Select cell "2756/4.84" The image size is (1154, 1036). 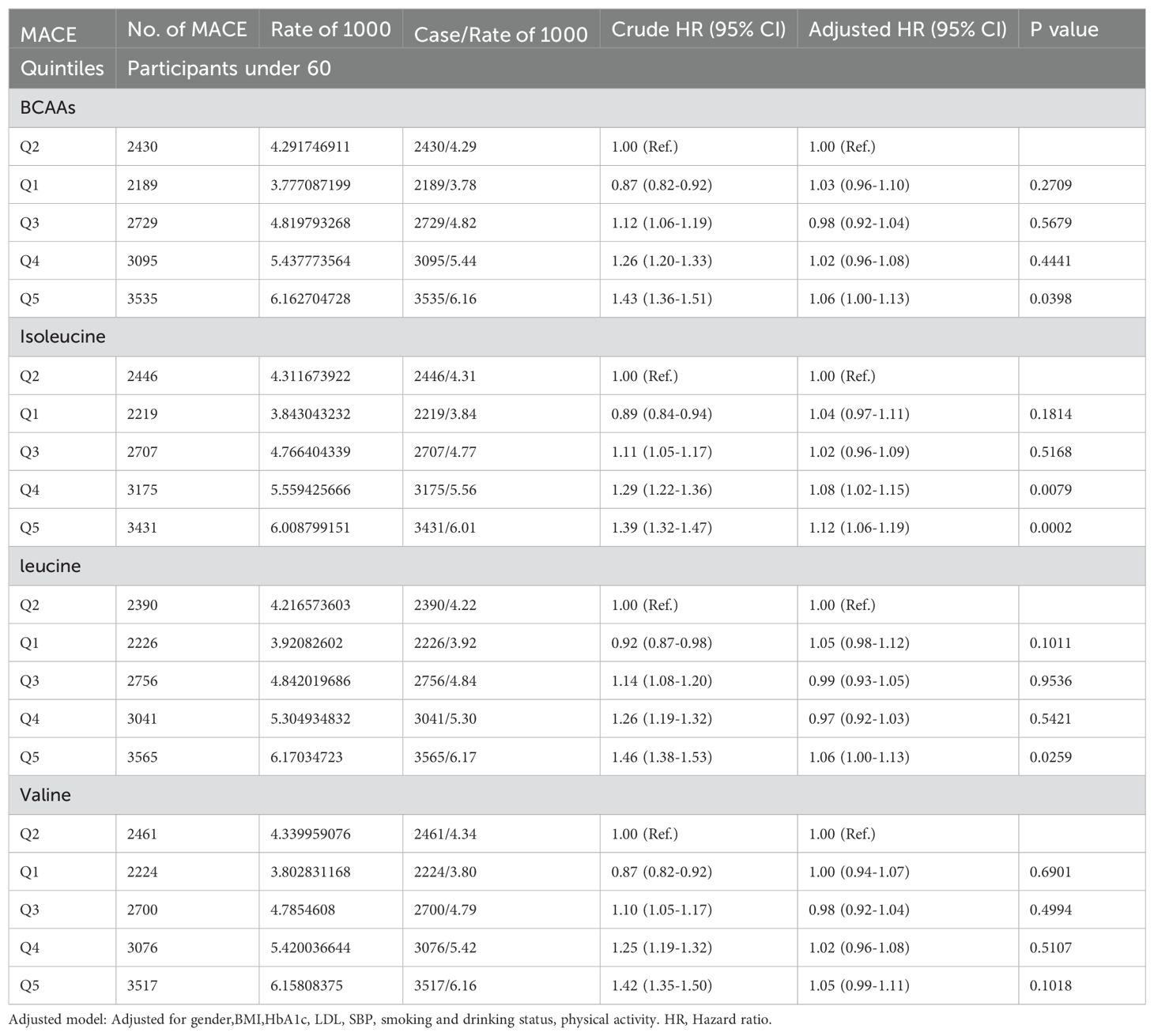(445, 681)
